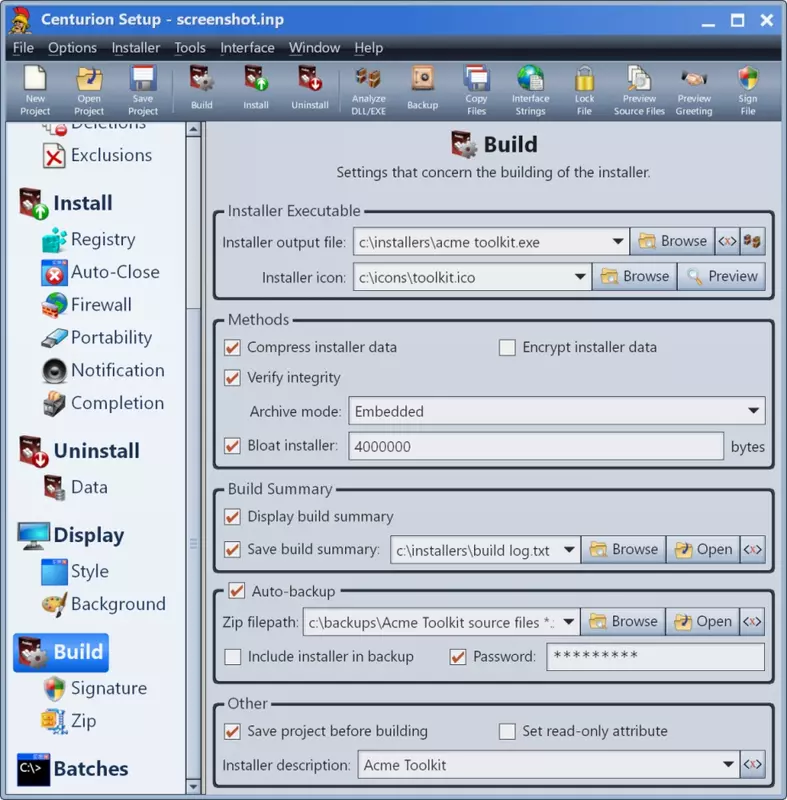Select Completion in the sidebar
Screen dimensions: 787x800
[x=104, y=403]
